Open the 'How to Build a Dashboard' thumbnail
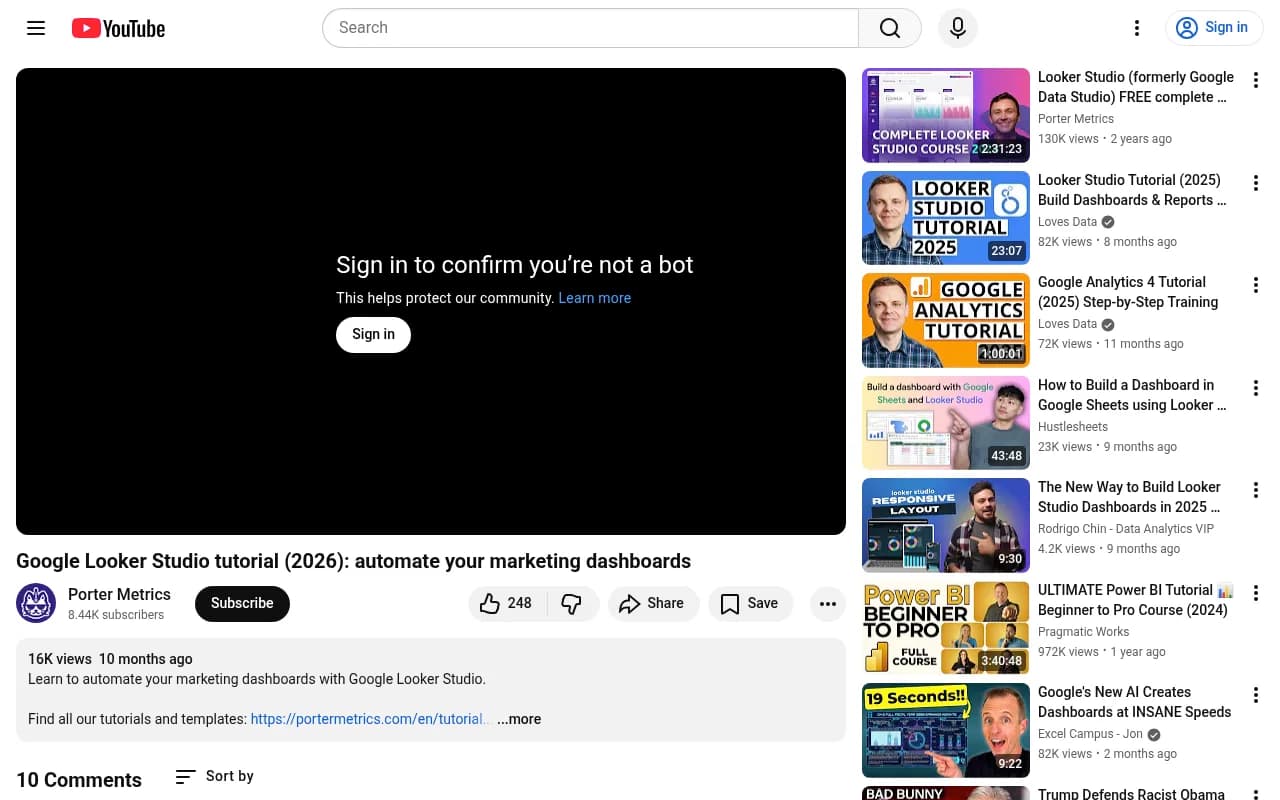1280x800 pixels. coord(945,422)
